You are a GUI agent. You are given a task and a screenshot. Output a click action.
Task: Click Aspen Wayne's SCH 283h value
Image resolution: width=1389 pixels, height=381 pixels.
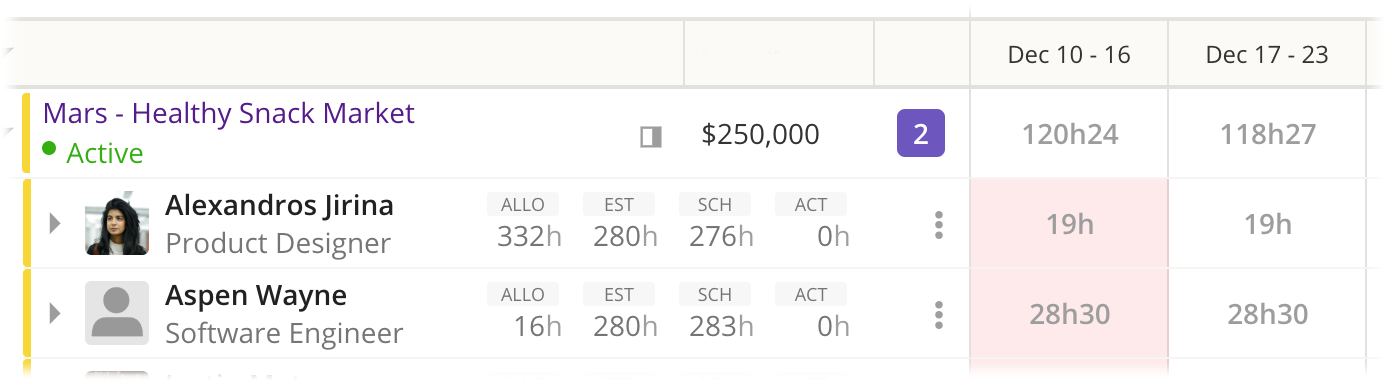[721, 327]
